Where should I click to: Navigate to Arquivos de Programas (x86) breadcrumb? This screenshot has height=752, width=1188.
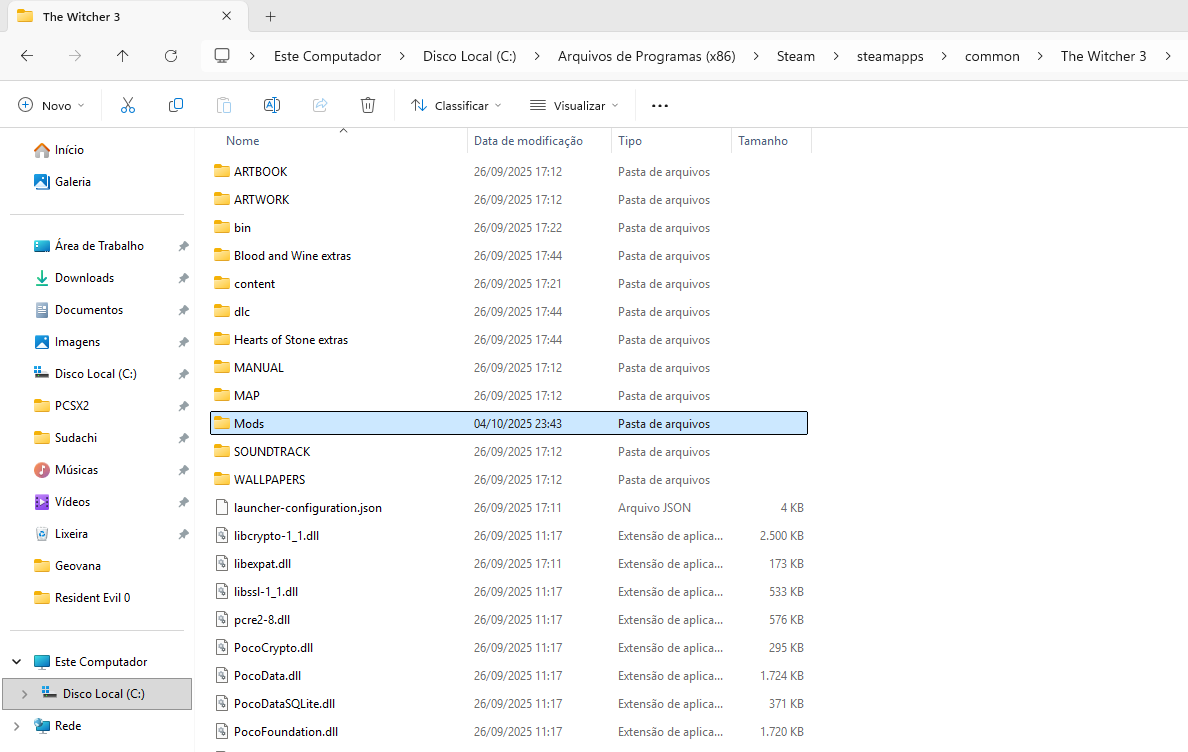pyautogui.click(x=646, y=56)
